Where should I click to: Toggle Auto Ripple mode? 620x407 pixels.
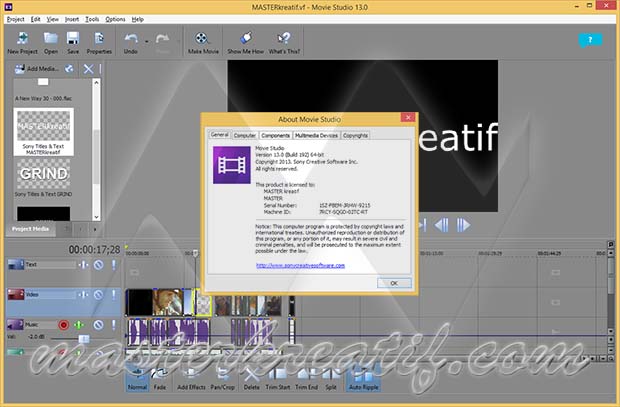[x=364, y=379]
